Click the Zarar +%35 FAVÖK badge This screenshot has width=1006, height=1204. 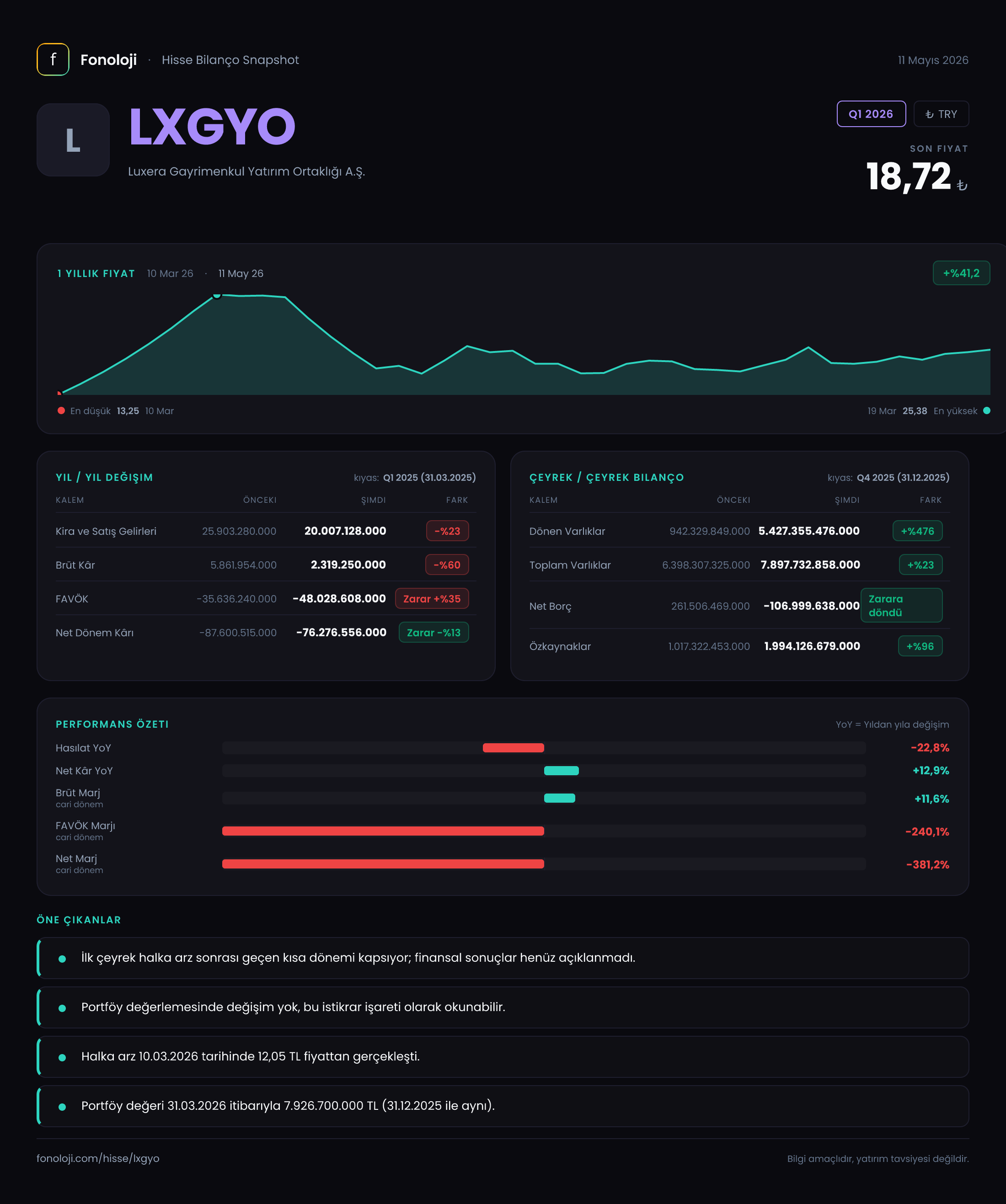pos(432,598)
